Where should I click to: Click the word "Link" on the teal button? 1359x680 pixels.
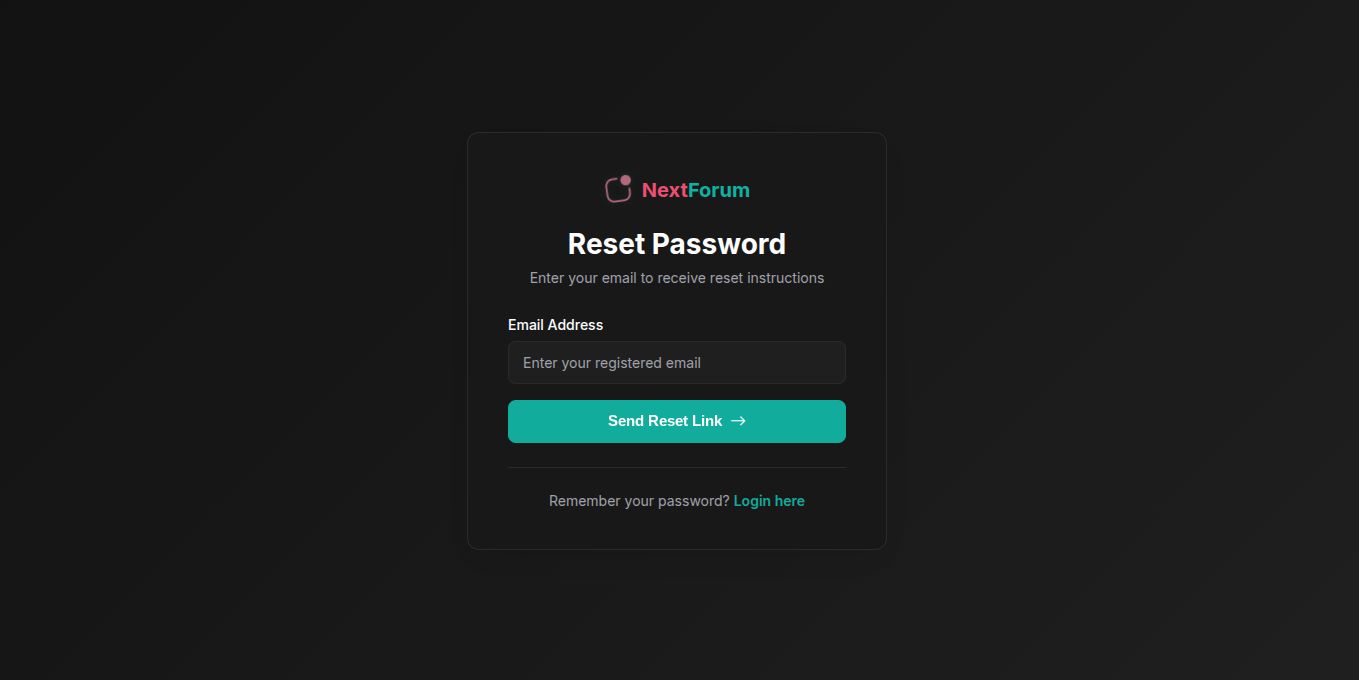pos(706,421)
